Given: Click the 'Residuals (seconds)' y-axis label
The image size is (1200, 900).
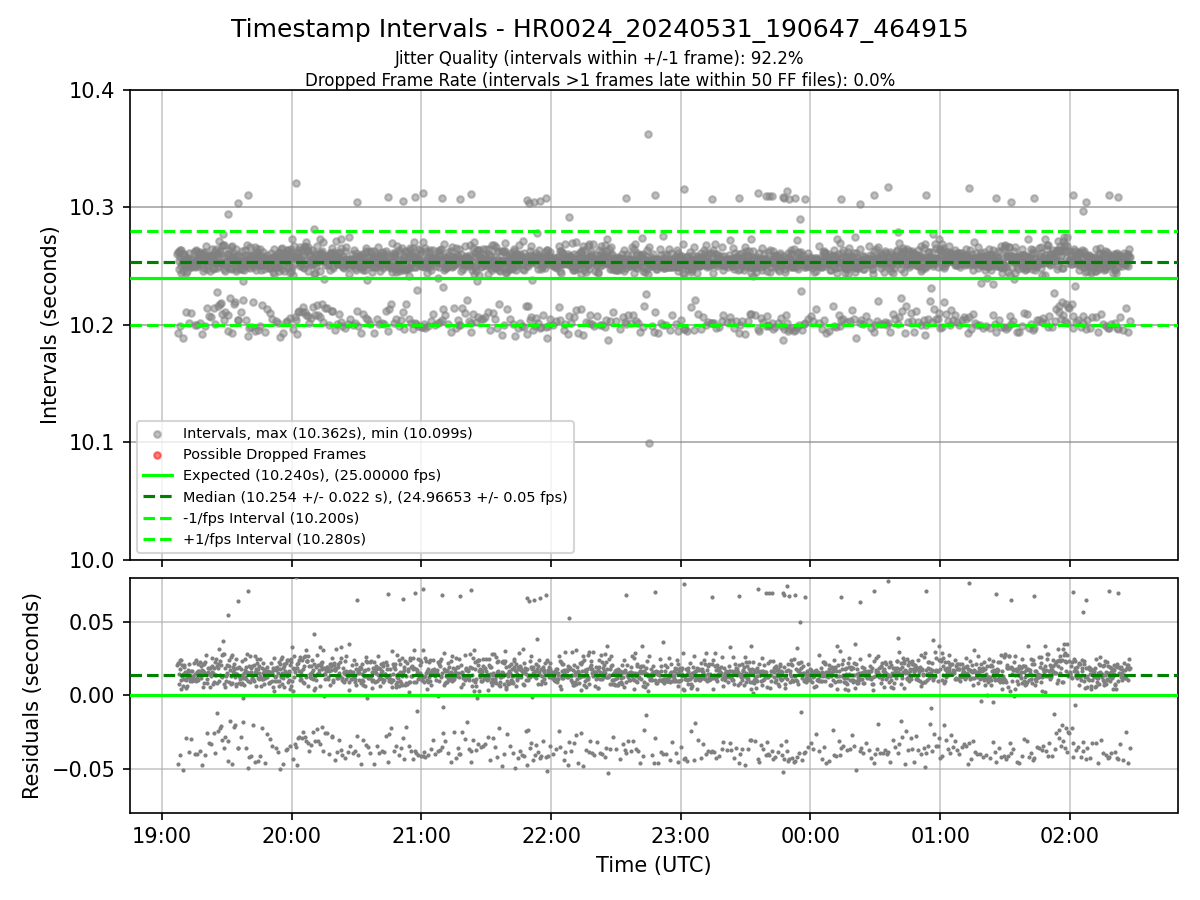Looking at the screenshot, I should point(31,696).
